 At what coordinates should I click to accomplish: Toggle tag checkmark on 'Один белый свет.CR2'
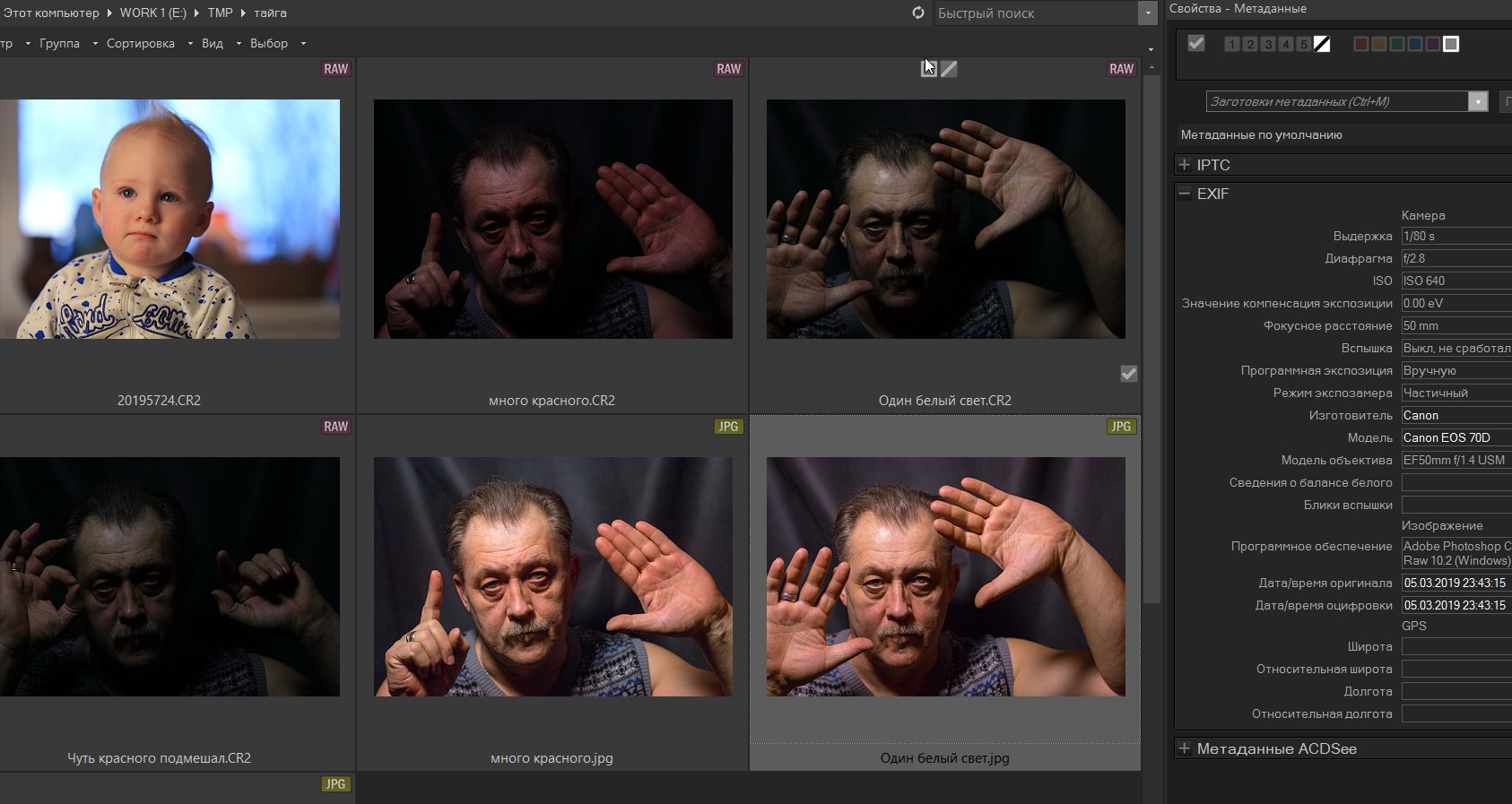coord(1129,374)
